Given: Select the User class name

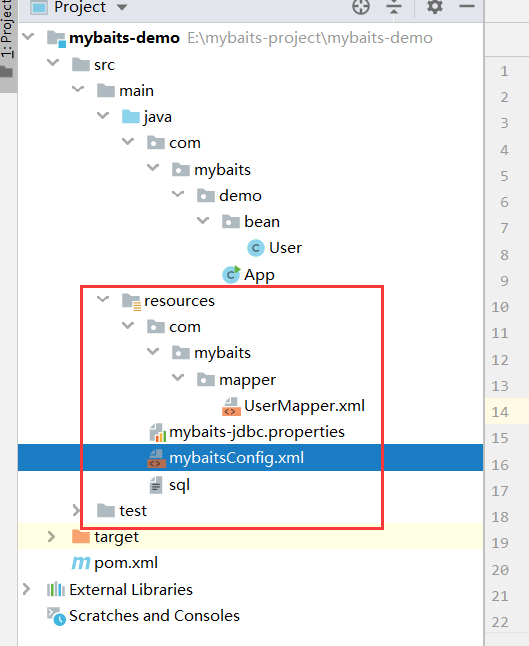Looking at the screenshot, I should pyautogui.click(x=285, y=248).
